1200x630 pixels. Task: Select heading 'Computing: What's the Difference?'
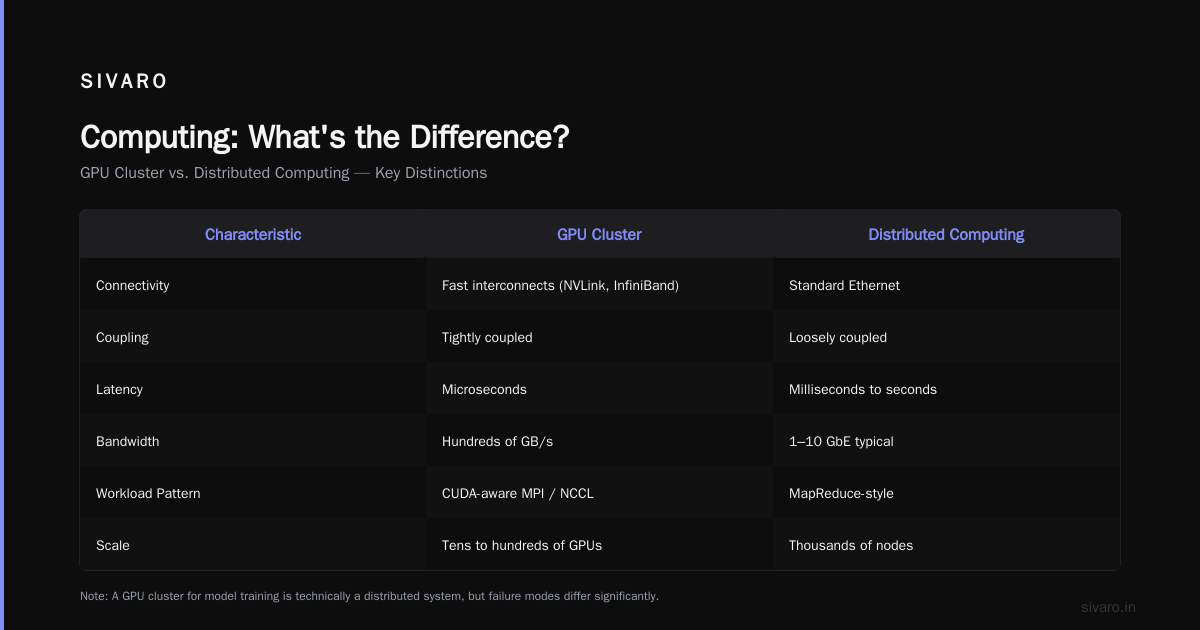coord(324,137)
